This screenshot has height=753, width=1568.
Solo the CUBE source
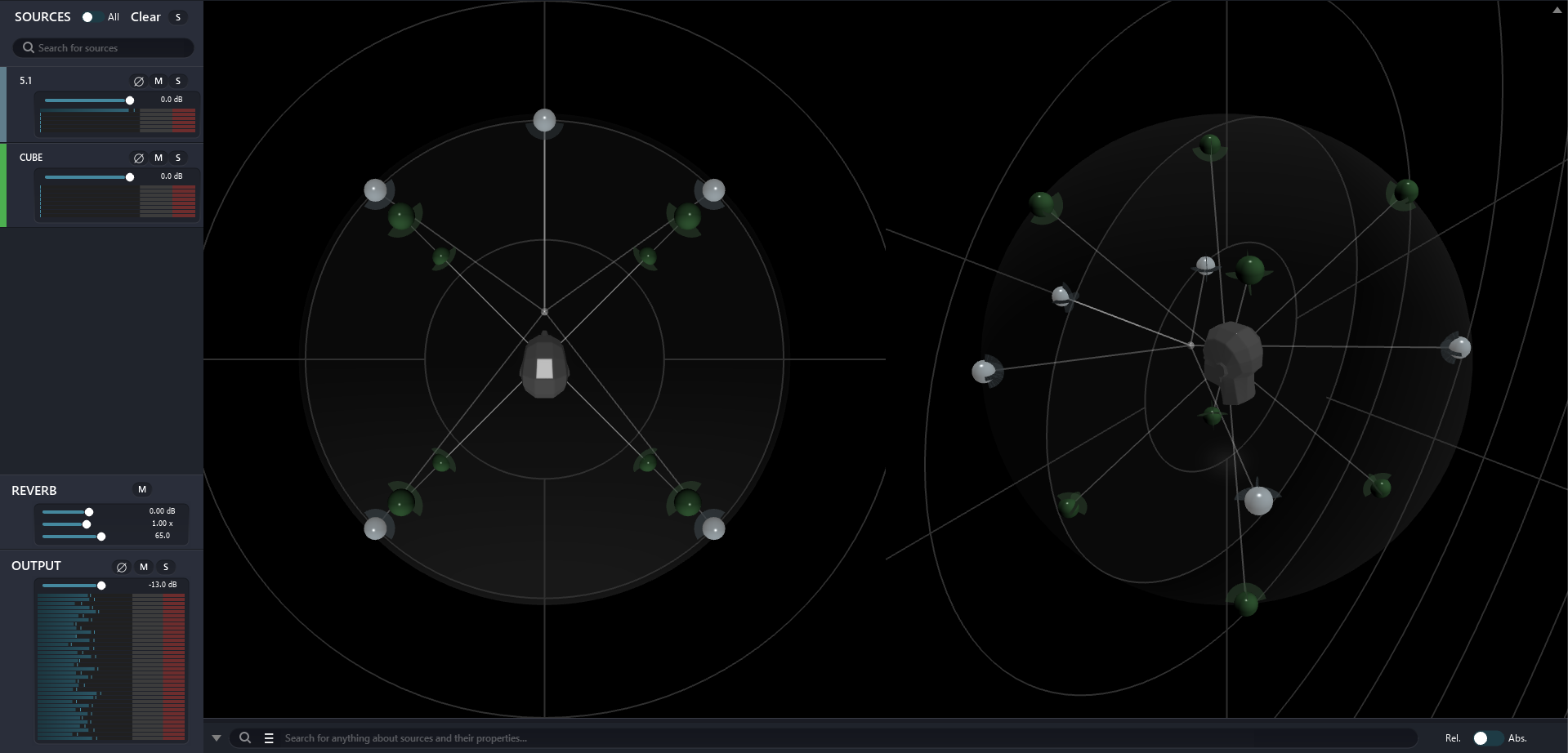coord(178,158)
